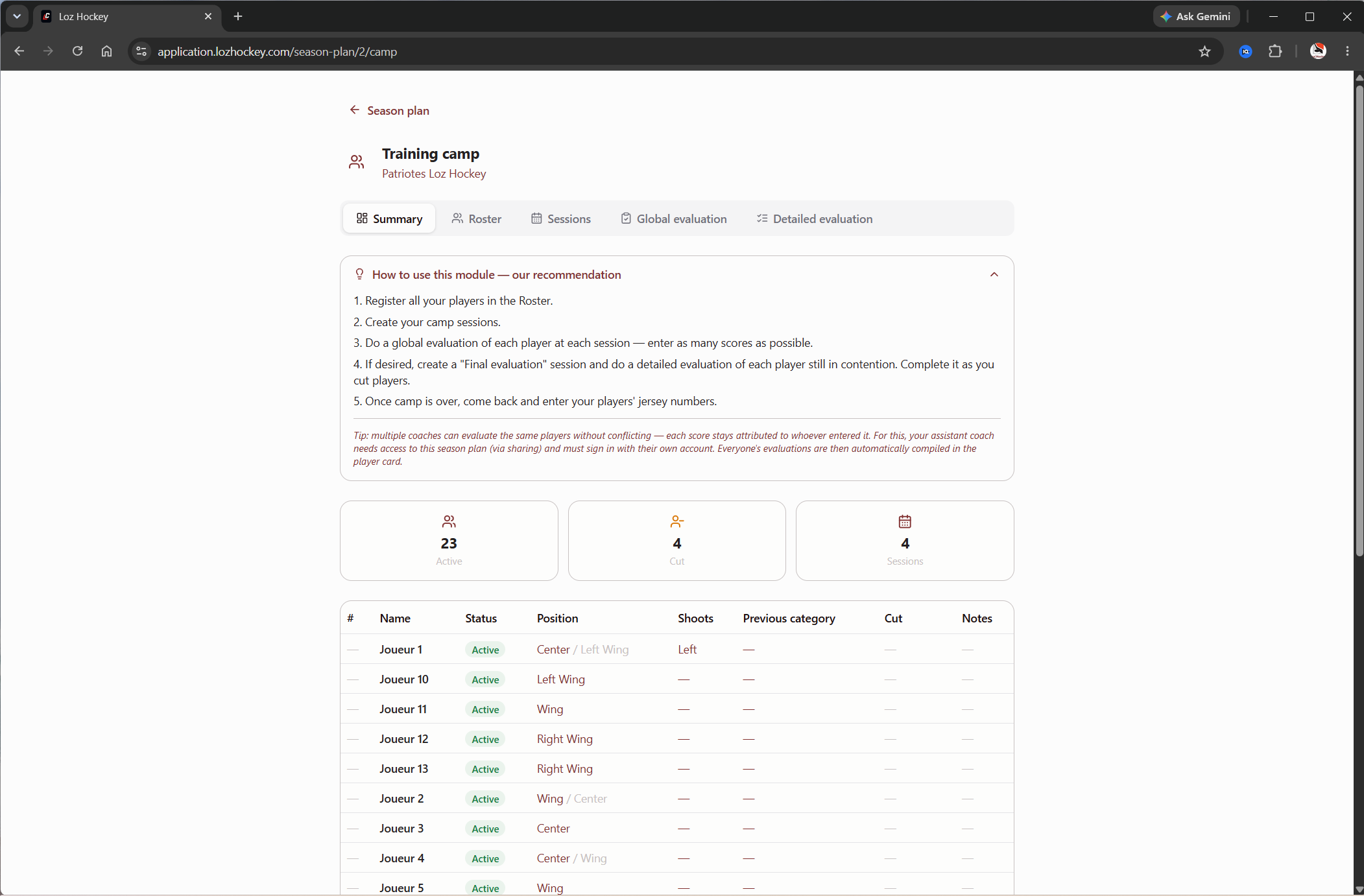
Task: Open the browser Extensions puzzle icon
Action: (x=1275, y=51)
